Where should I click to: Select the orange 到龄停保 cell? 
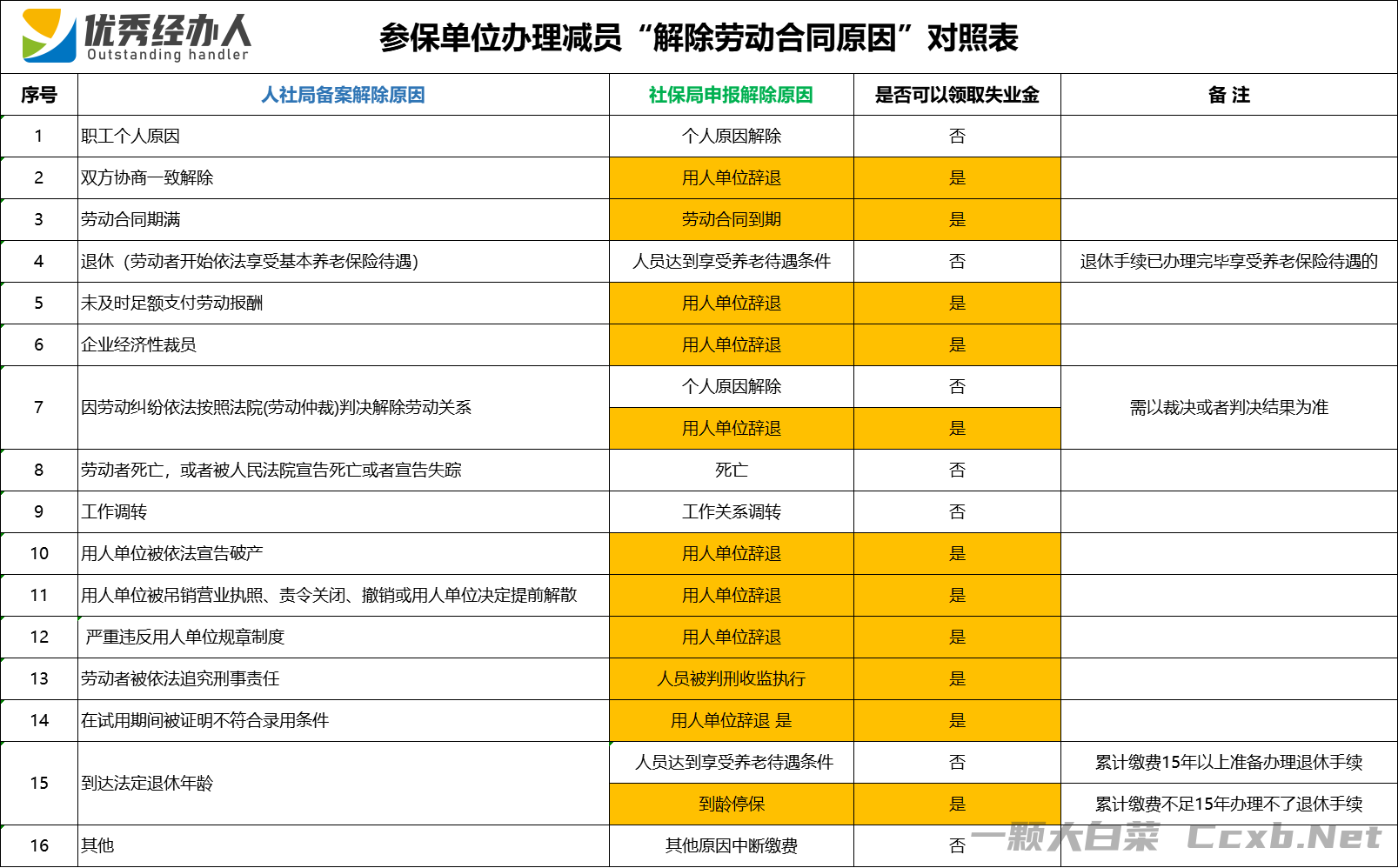coord(731,805)
